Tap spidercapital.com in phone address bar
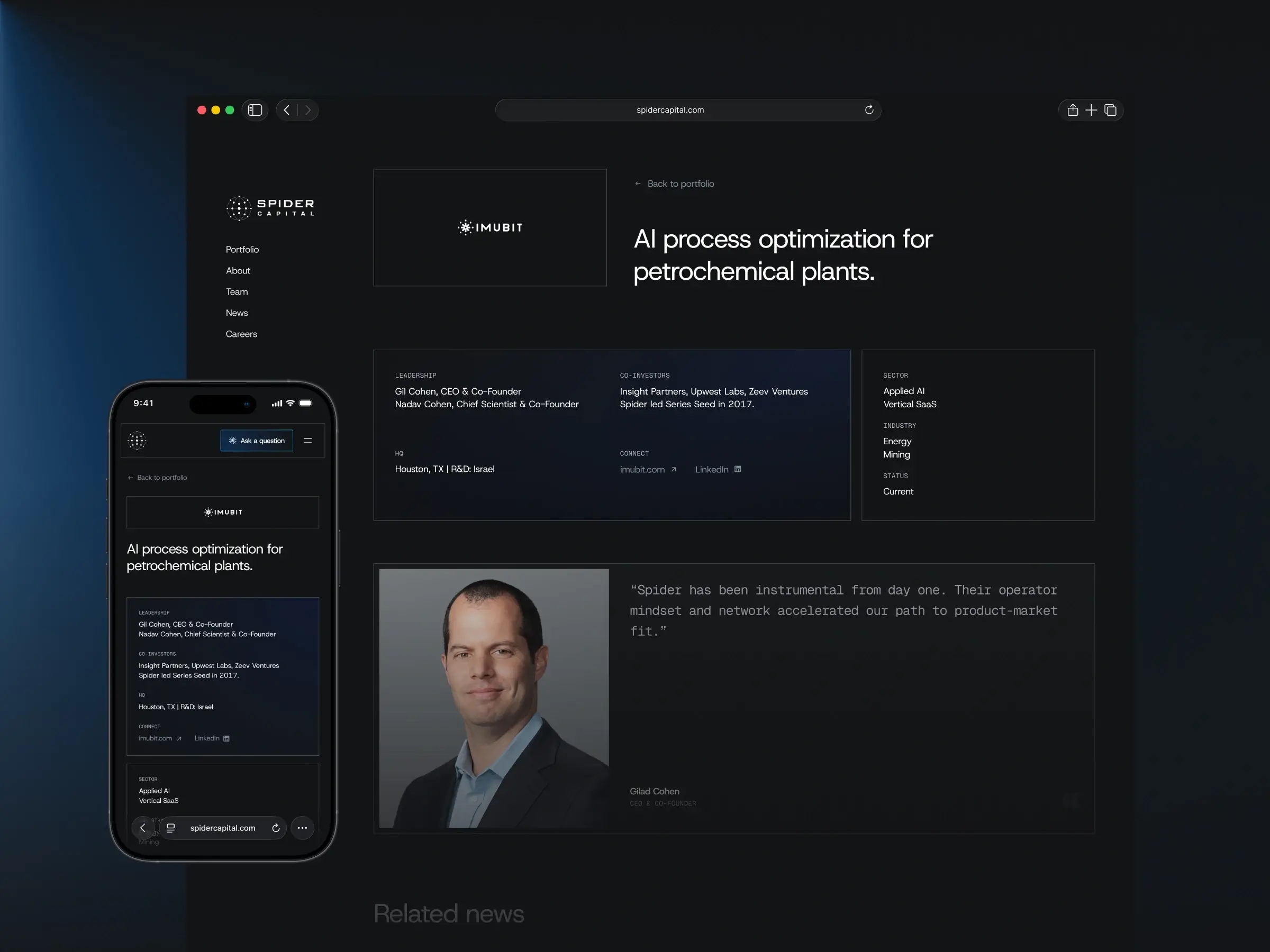Image resolution: width=1270 pixels, height=952 pixels. pos(223,828)
